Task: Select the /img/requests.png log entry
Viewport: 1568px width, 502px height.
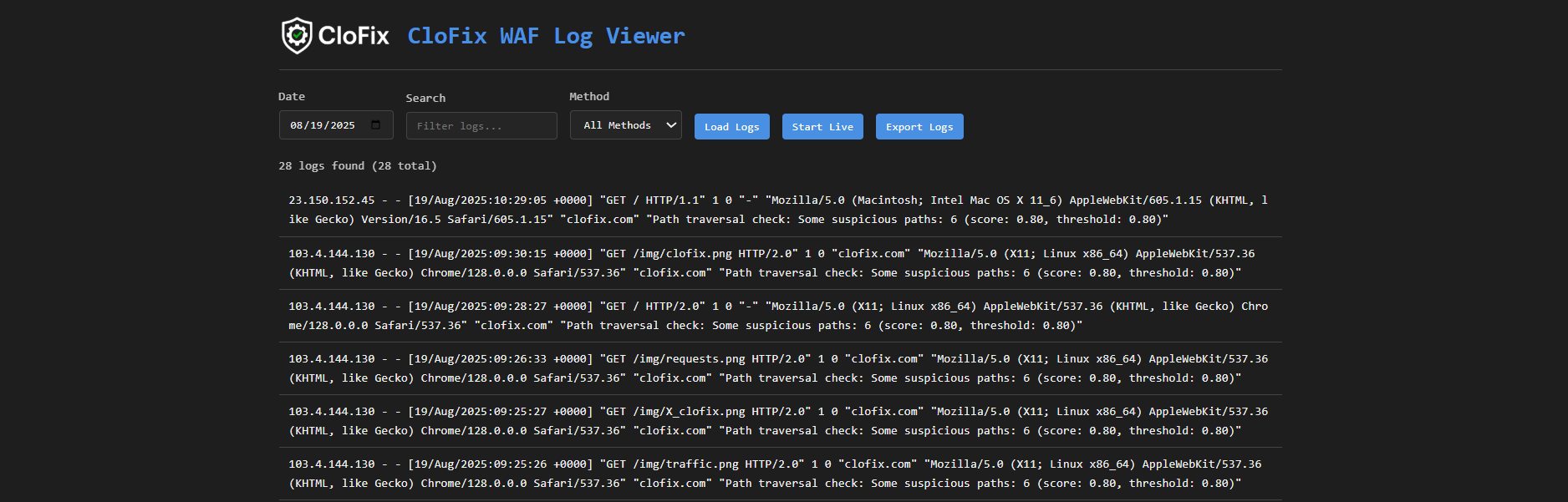Action: tap(781, 368)
